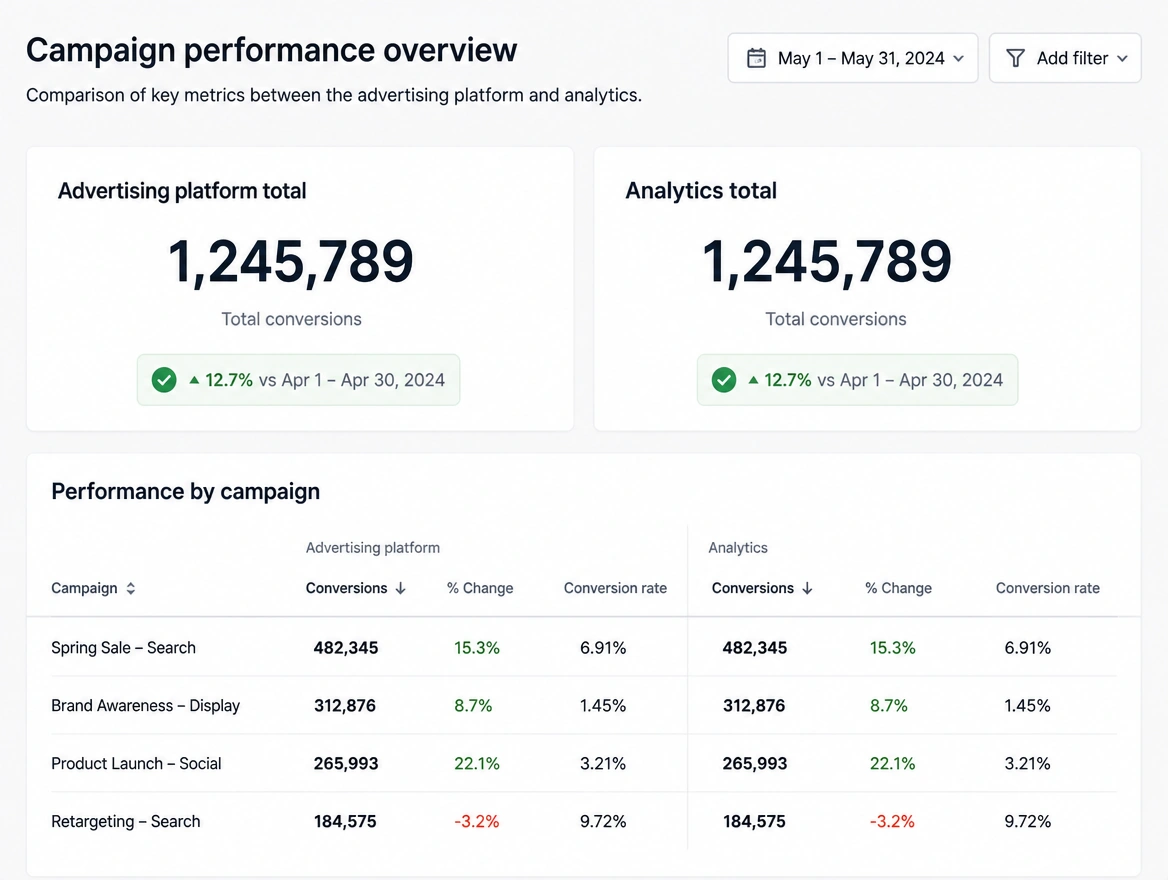Click comparison badge in Advertising platform total card
This screenshot has height=880, width=1168.
[x=298, y=380]
